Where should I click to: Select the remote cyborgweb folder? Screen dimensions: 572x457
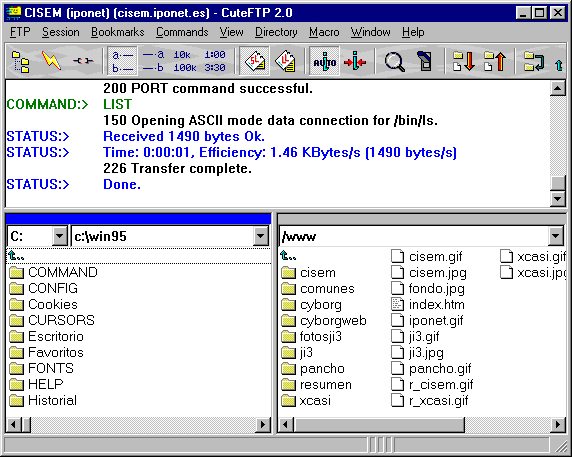point(324,321)
